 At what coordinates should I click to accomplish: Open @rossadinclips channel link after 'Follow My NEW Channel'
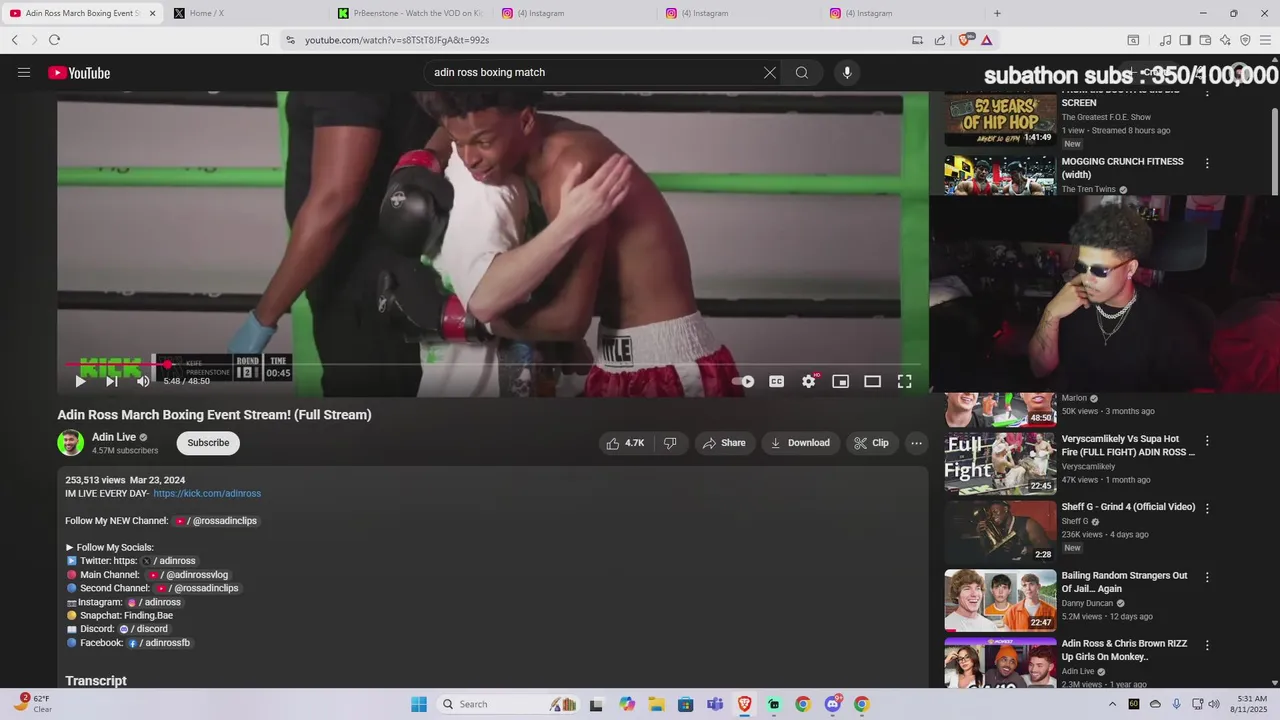coord(217,521)
